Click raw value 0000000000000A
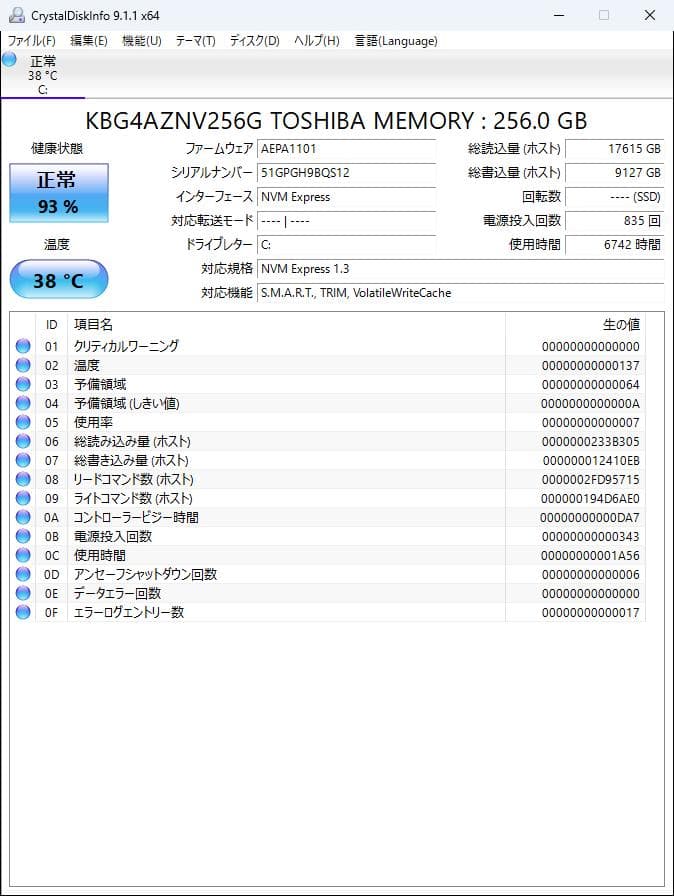The image size is (674, 896). click(x=591, y=403)
